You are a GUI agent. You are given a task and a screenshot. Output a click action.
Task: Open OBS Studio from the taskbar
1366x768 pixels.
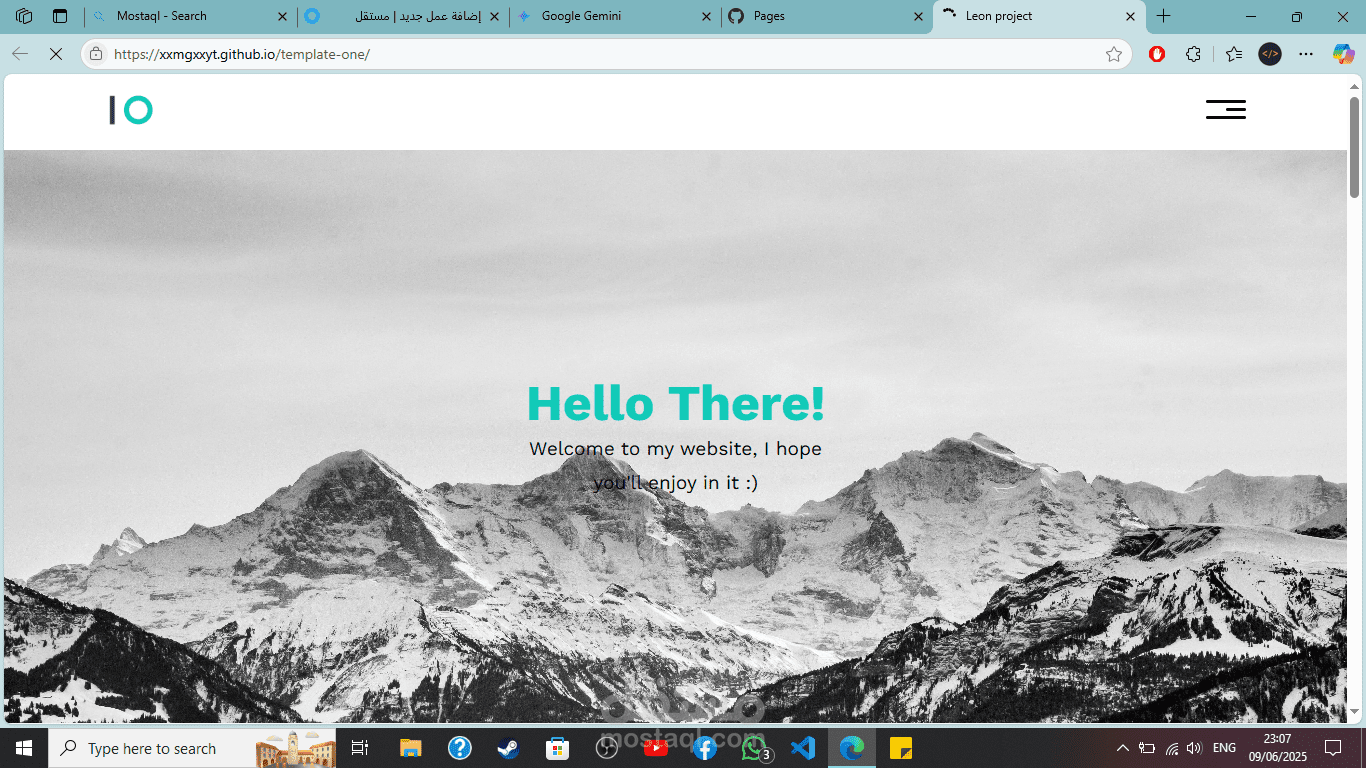click(x=607, y=747)
